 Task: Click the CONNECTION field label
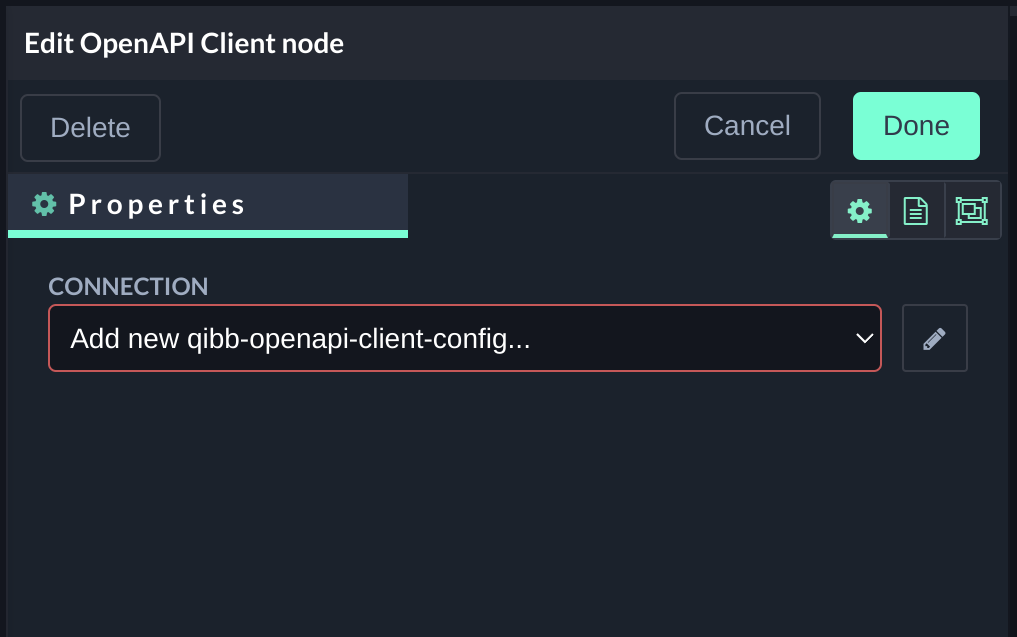coord(128,286)
